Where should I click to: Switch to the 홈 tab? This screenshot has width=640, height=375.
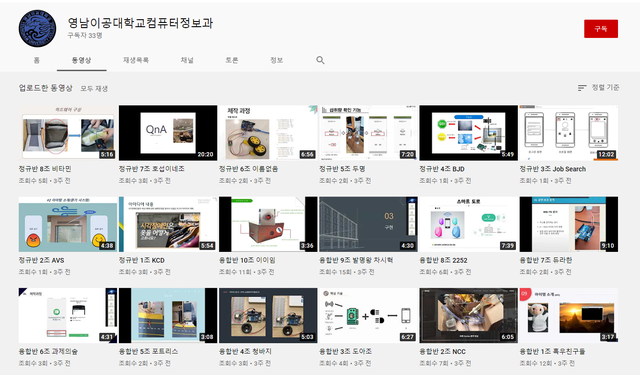37,60
